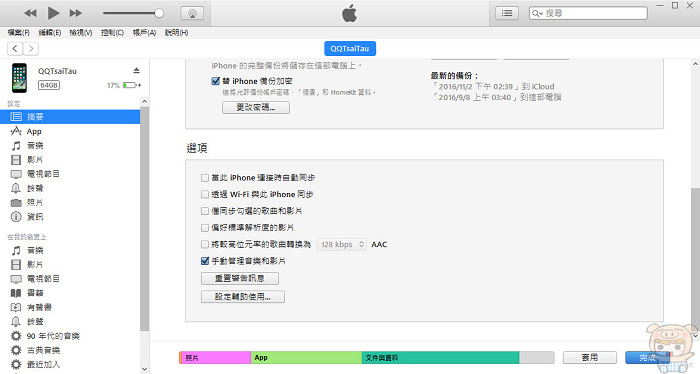Click the 更改密碼... button
This screenshot has width=700, height=374.
[x=256, y=108]
